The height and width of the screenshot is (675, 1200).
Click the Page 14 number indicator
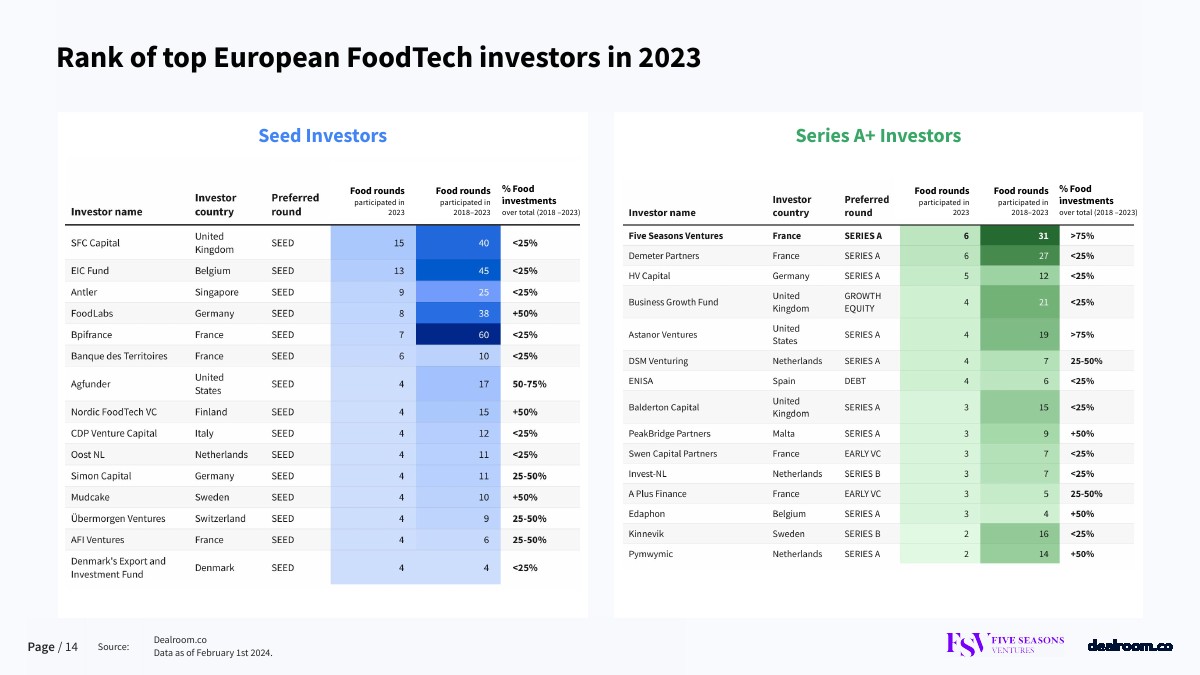[x=53, y=647]
